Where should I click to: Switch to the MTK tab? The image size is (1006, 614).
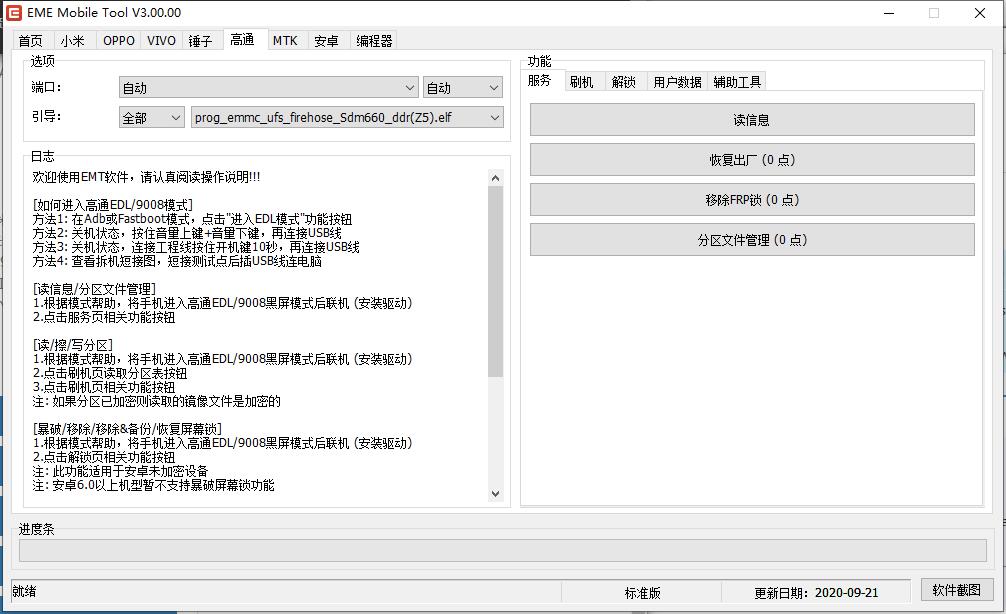tap(285, 41)
